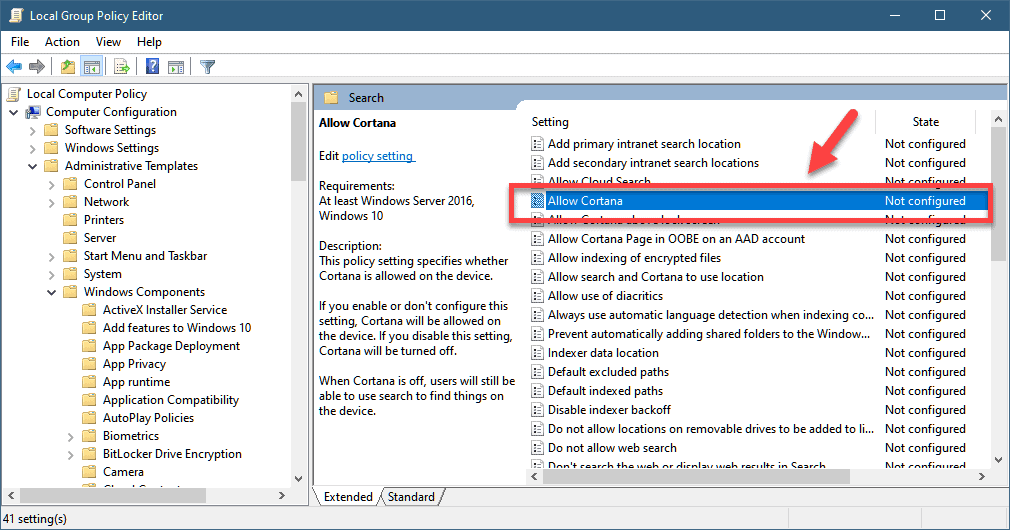This screenshot has height=530, width=1010.
Task: Select Allow Cortana Page in OOBE setting
Action: [676, 239]
